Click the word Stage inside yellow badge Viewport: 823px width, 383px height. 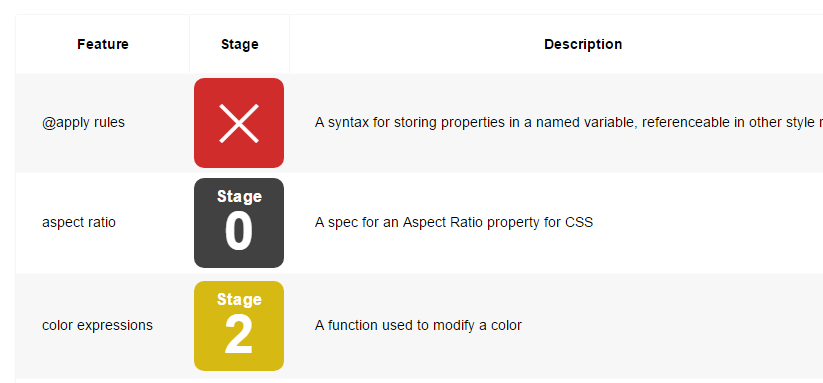coord(239,299)
